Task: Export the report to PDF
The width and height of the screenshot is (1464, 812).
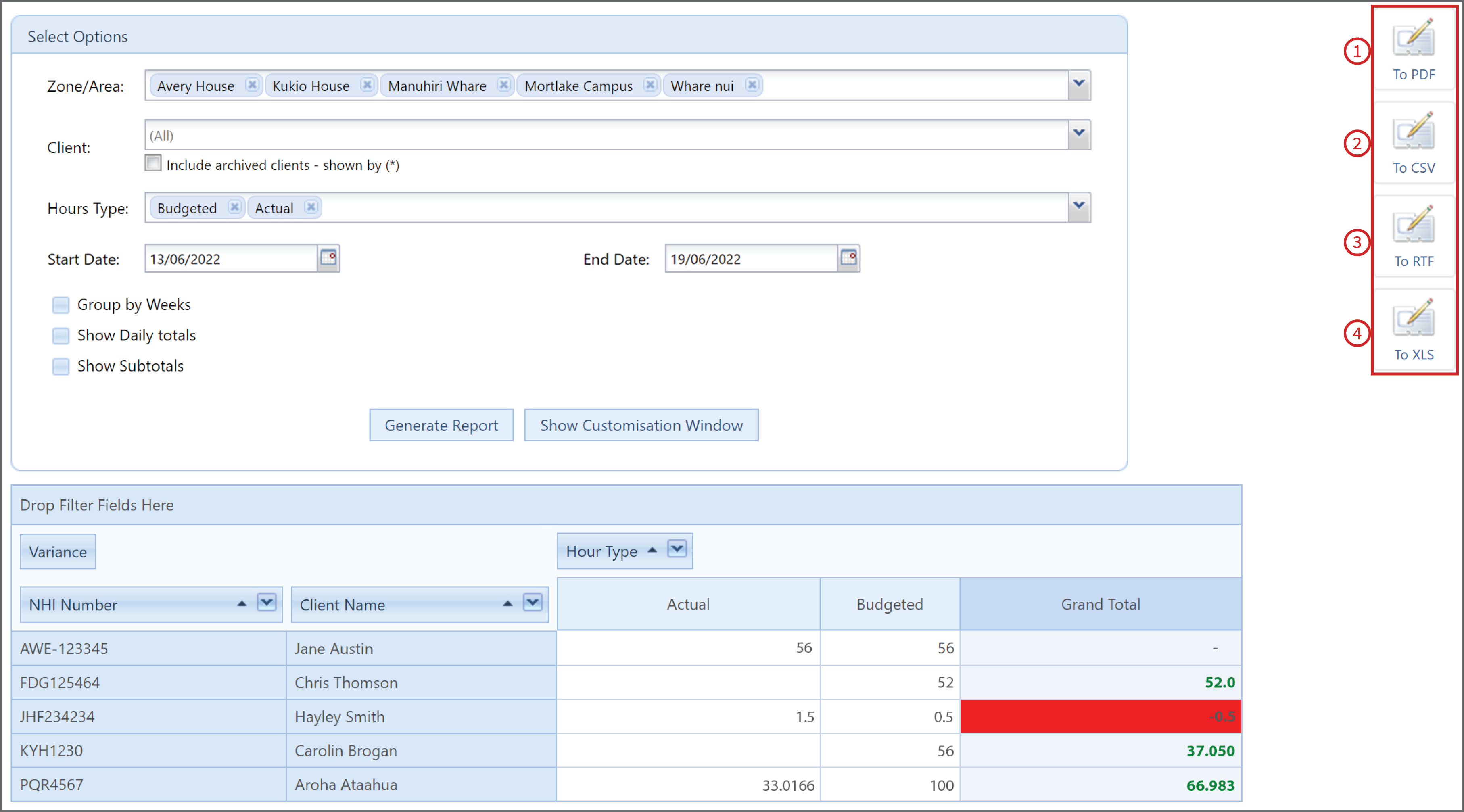Action: tap(1414, 50)
